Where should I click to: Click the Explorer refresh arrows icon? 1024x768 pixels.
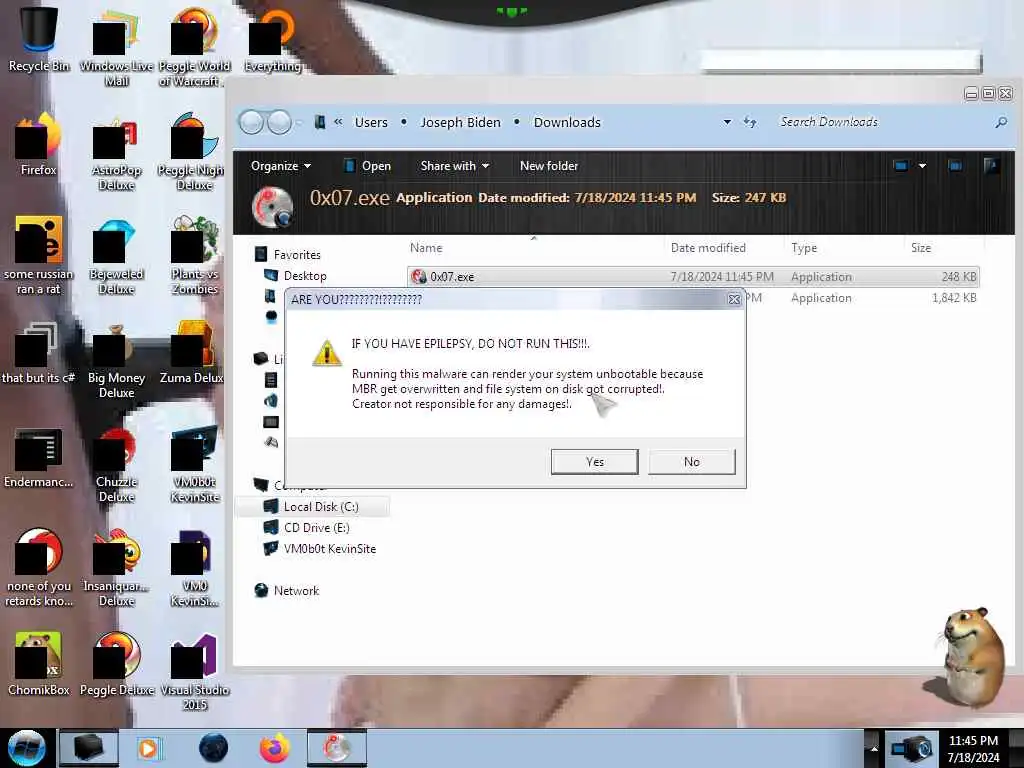pos(750,122)
